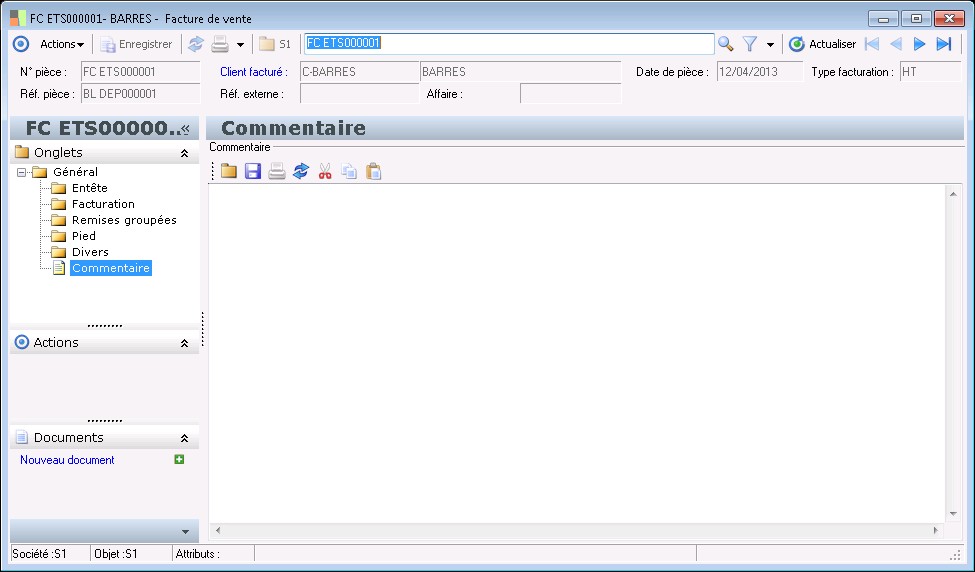This screenshot has width=975, height=572.
Task: Click the C-BARRES client code field
Action: [359, 72]
